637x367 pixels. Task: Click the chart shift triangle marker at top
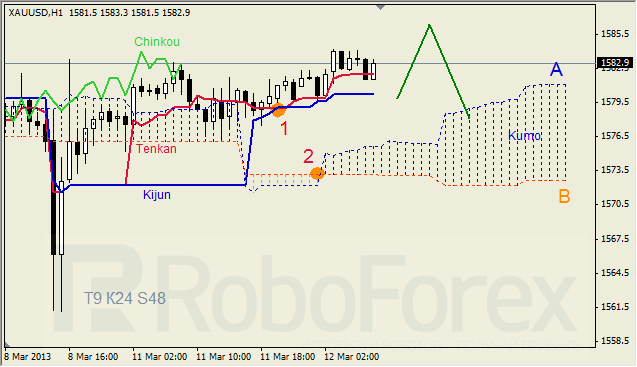point(380,7)
